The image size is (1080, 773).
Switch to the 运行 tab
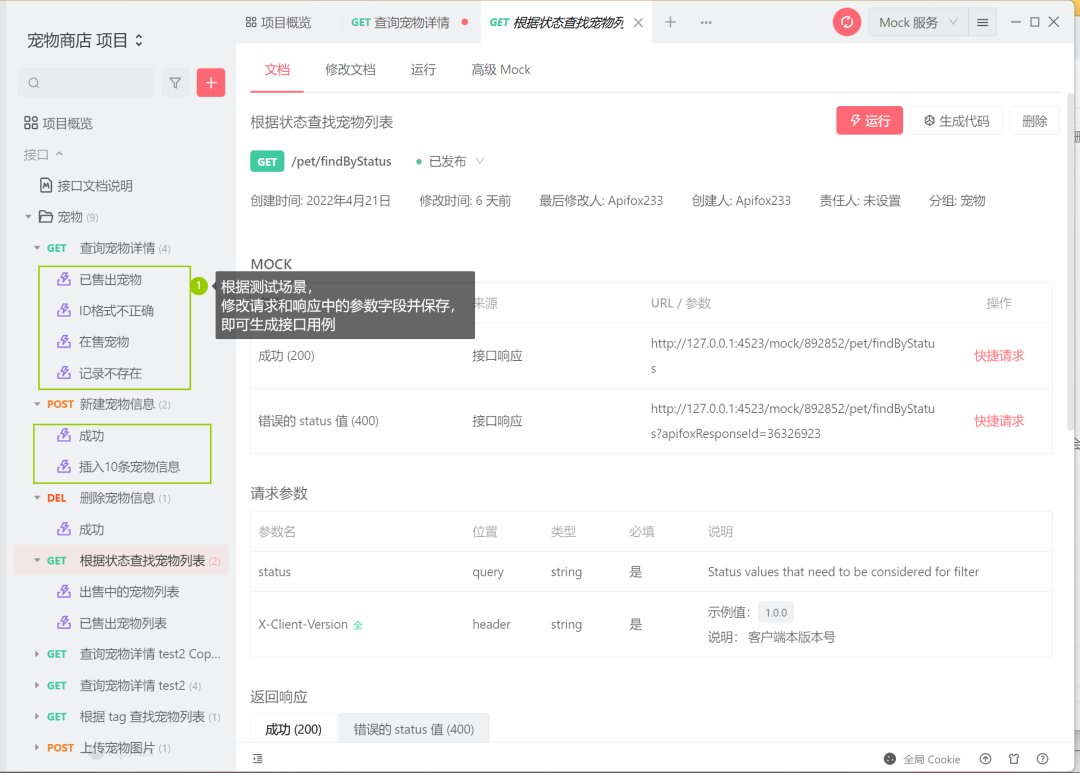click(423, 70)
